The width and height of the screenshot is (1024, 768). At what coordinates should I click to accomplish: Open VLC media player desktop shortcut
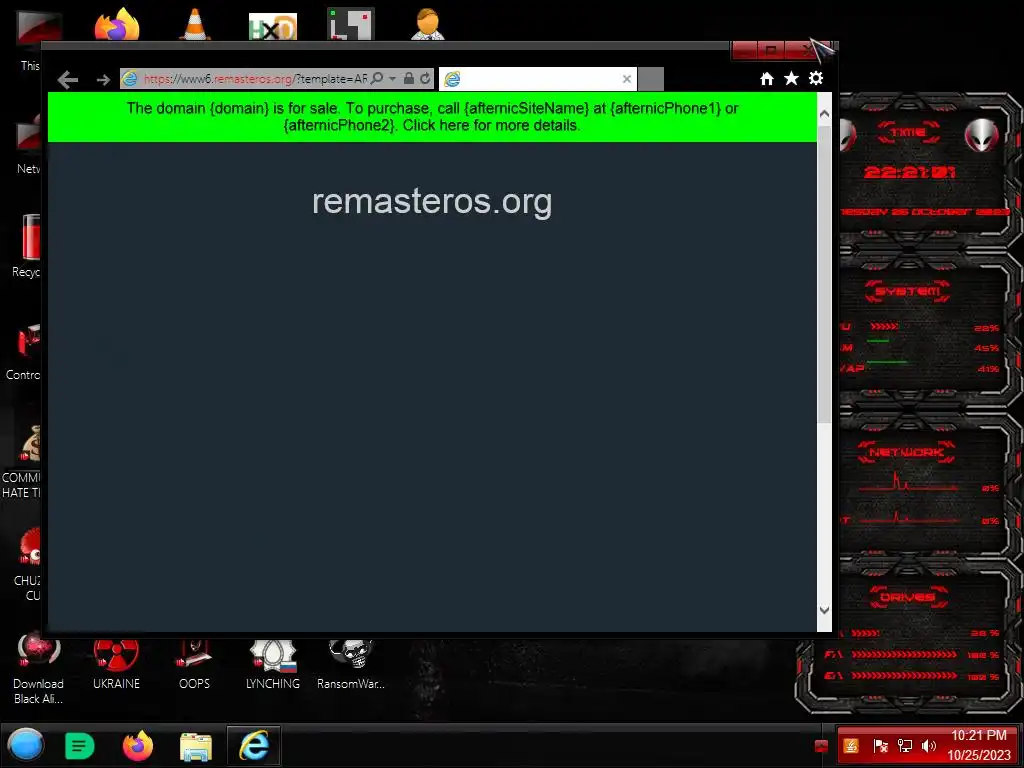(x=195, y=25)
